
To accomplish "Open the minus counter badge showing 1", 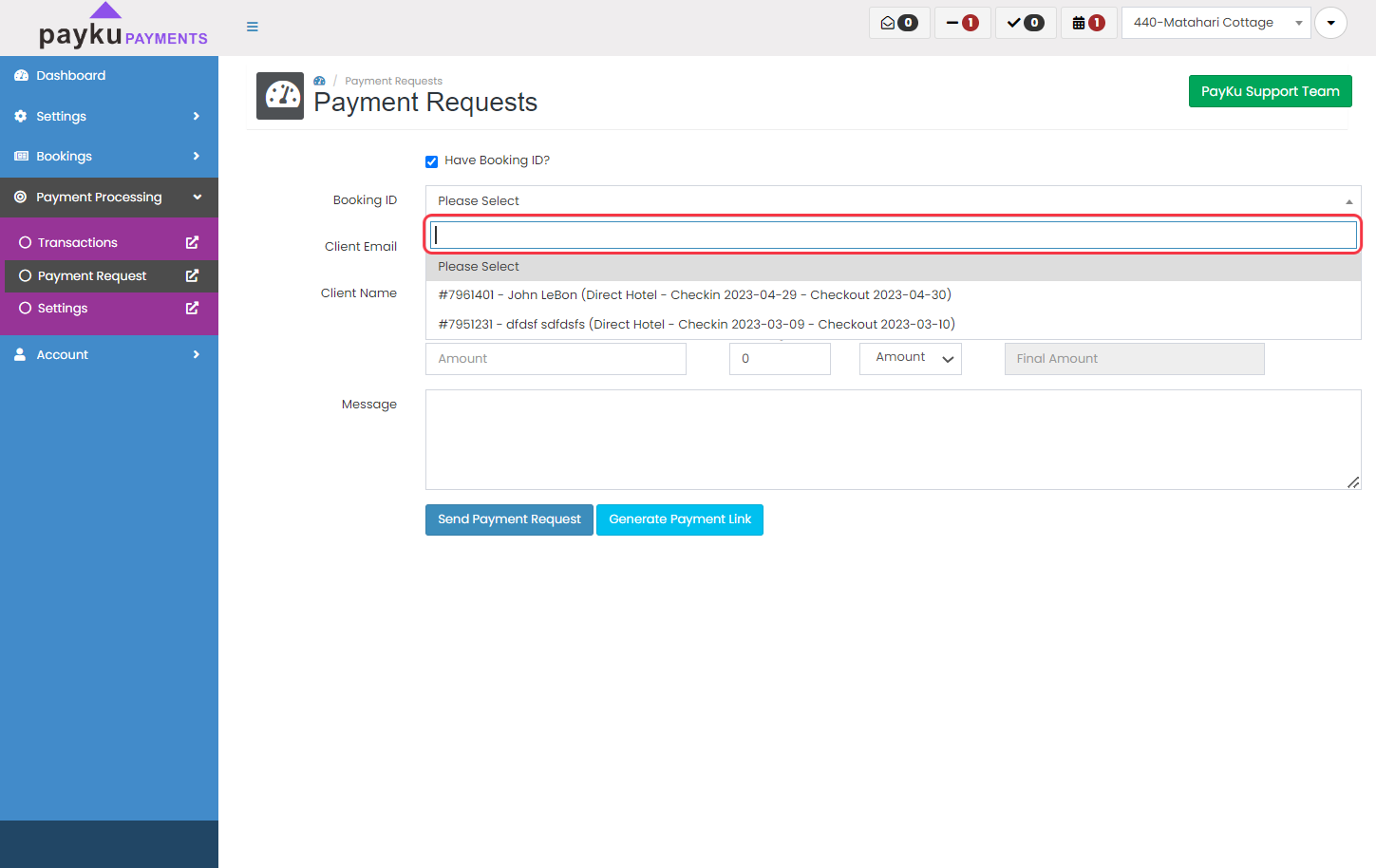I will [x=963, y=23].
